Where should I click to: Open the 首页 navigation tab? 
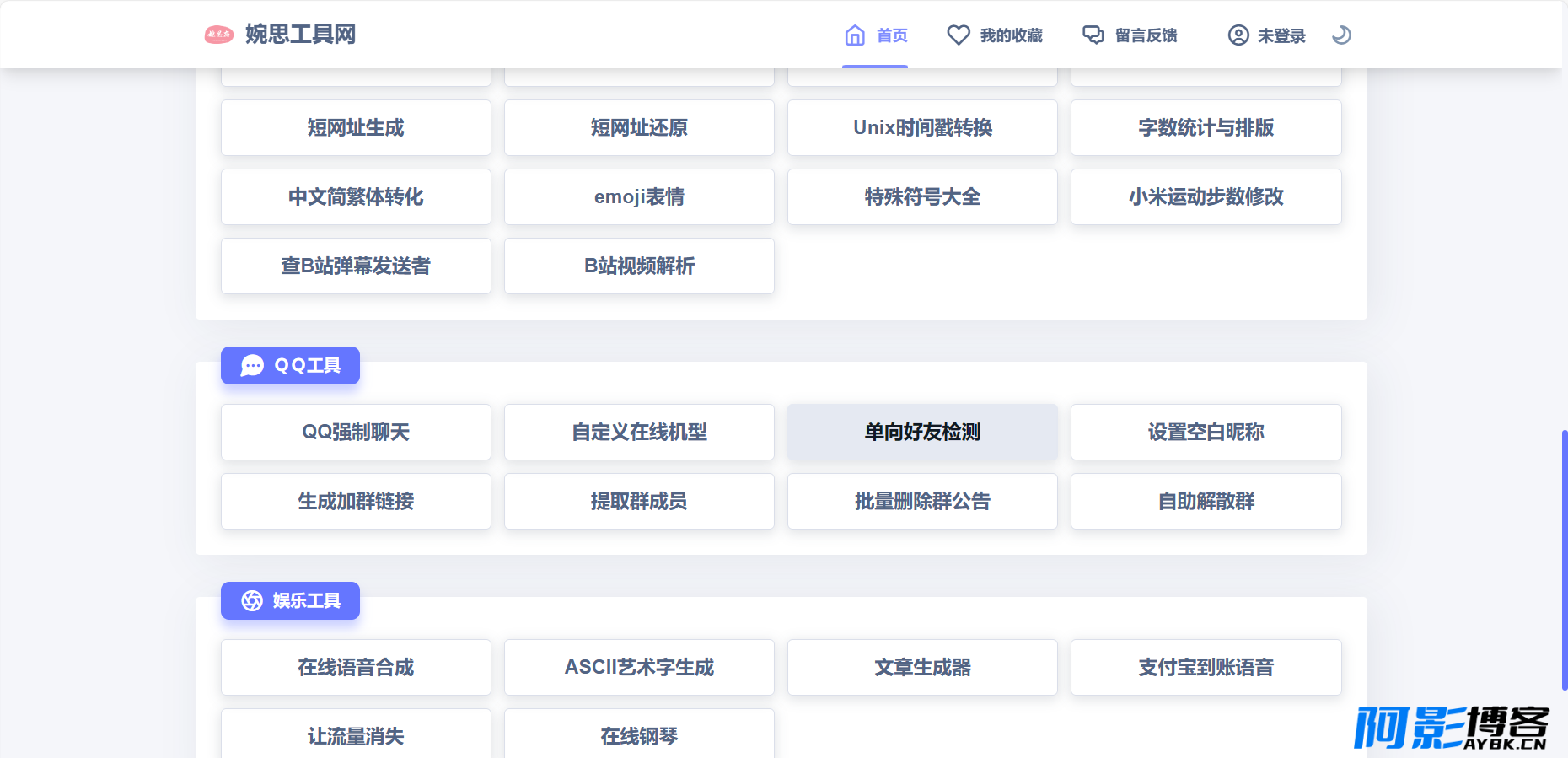[876, 35]
